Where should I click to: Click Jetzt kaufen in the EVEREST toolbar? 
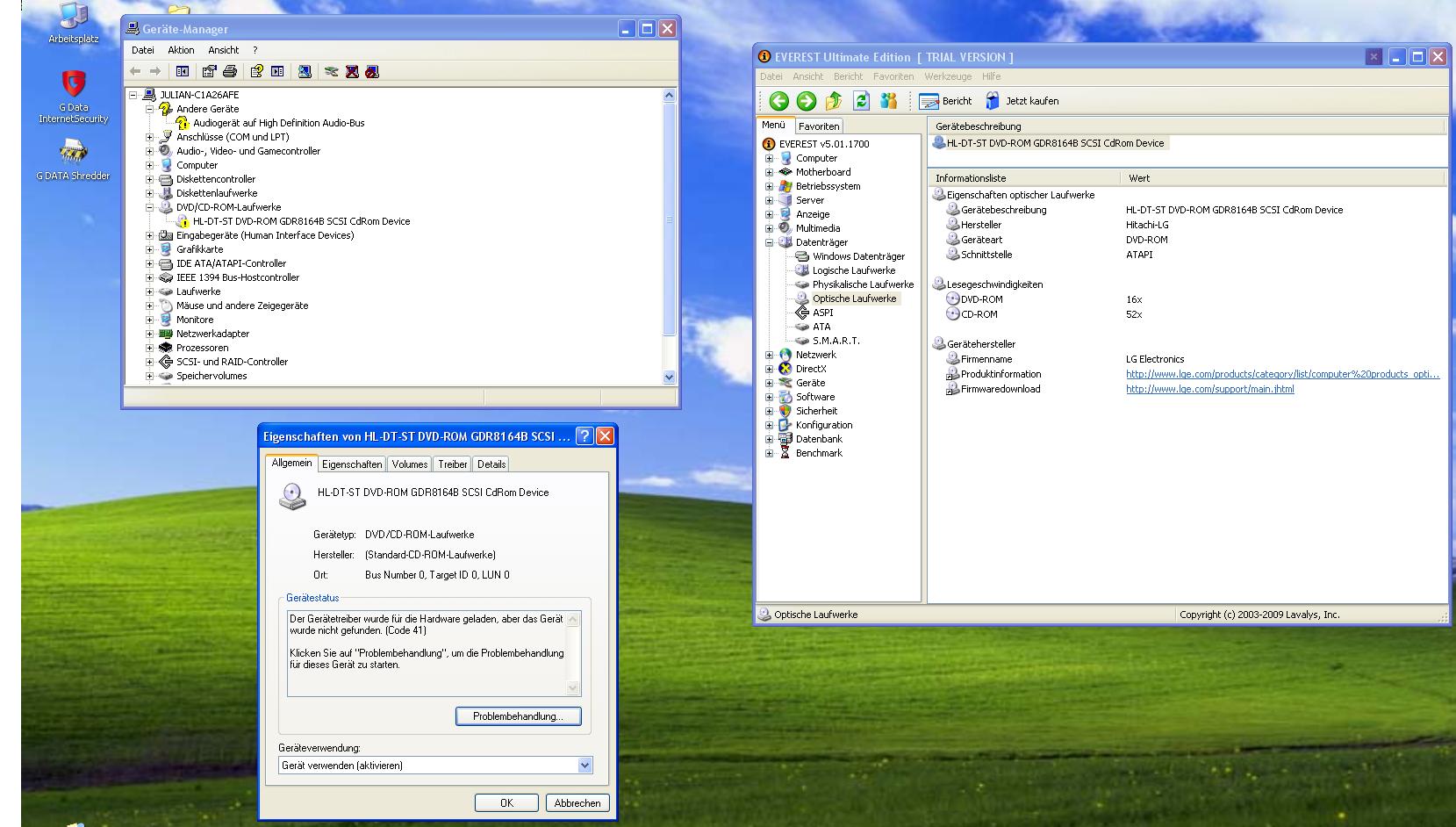coord(1022,101)
